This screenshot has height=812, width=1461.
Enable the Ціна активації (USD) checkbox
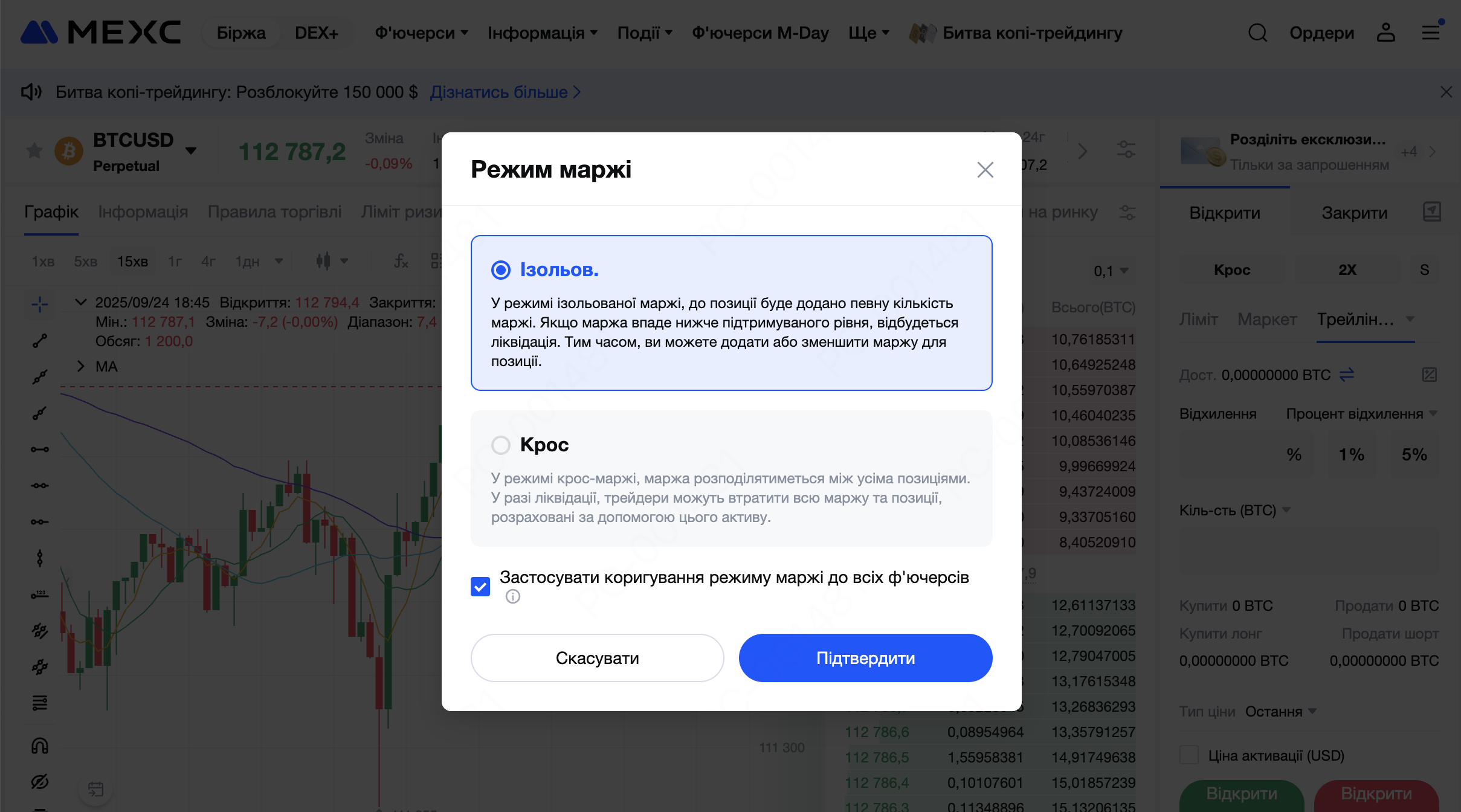(1189, 755)
